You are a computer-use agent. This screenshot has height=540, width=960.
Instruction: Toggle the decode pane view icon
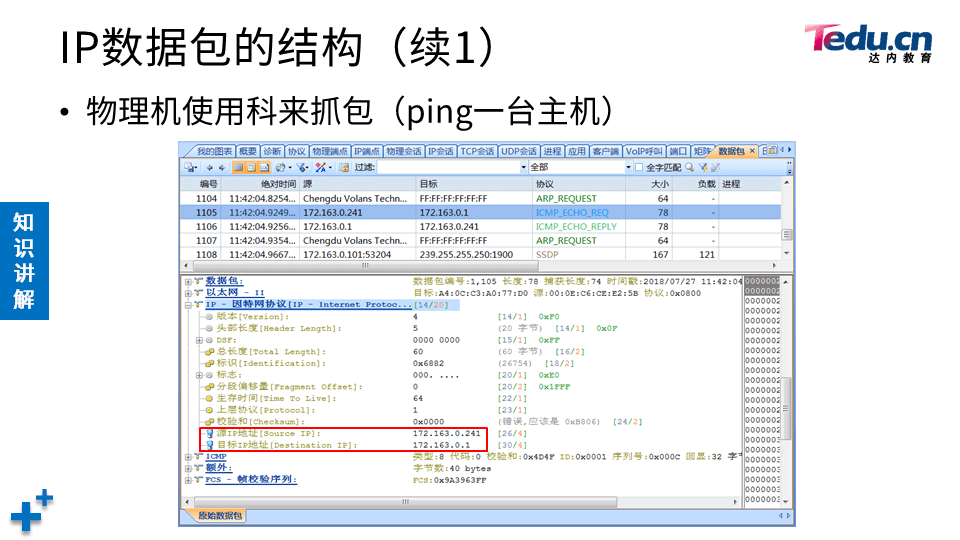pos(251,167)
